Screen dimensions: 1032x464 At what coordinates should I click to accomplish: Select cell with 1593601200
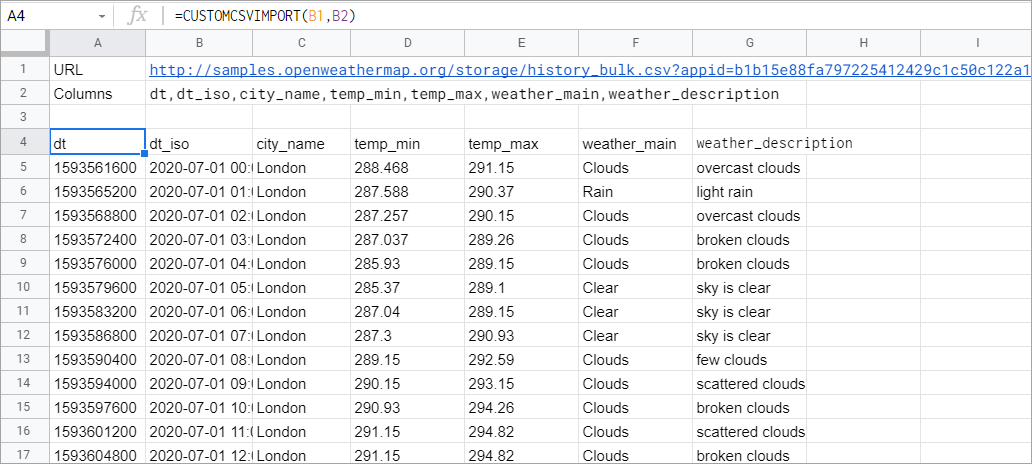click(x=97, y=432)
